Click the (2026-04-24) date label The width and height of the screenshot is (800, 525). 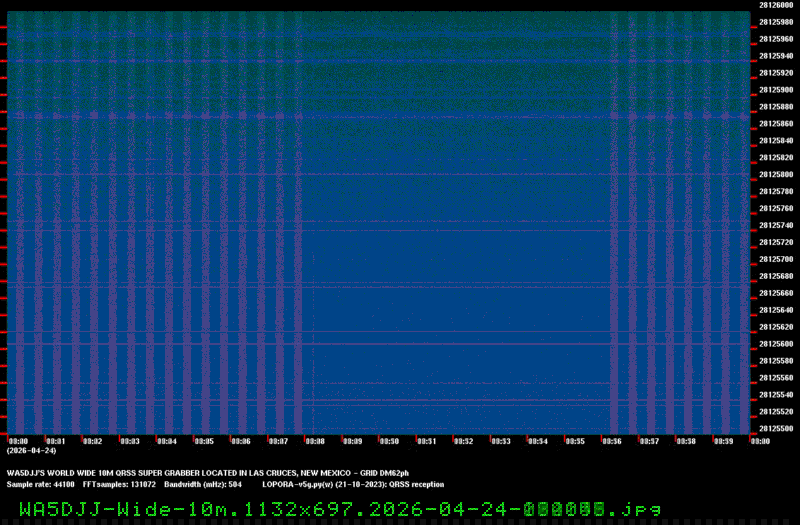24,450
